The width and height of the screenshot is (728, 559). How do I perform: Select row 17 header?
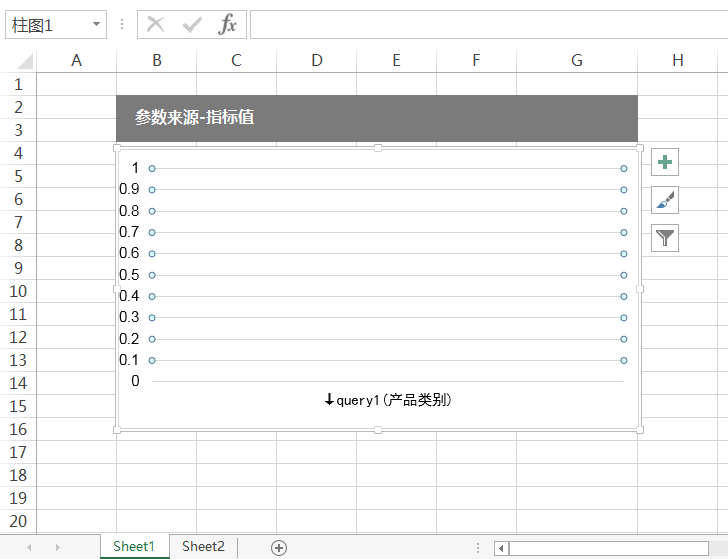click(x=18, y=452)
